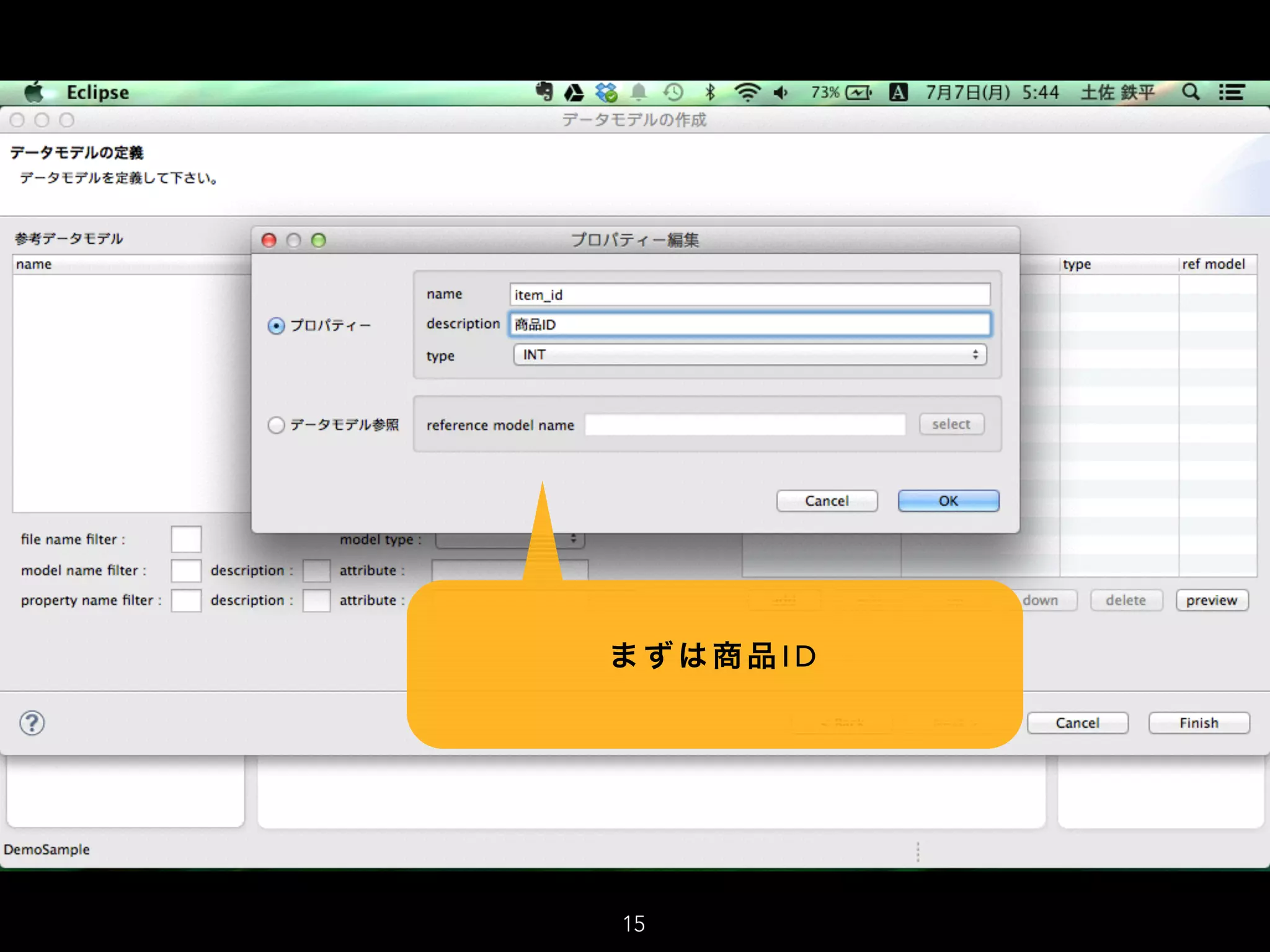Open the Google Drive menu bar icon
Viewport: 1270px width, 952px height.
tap(574, 93)
